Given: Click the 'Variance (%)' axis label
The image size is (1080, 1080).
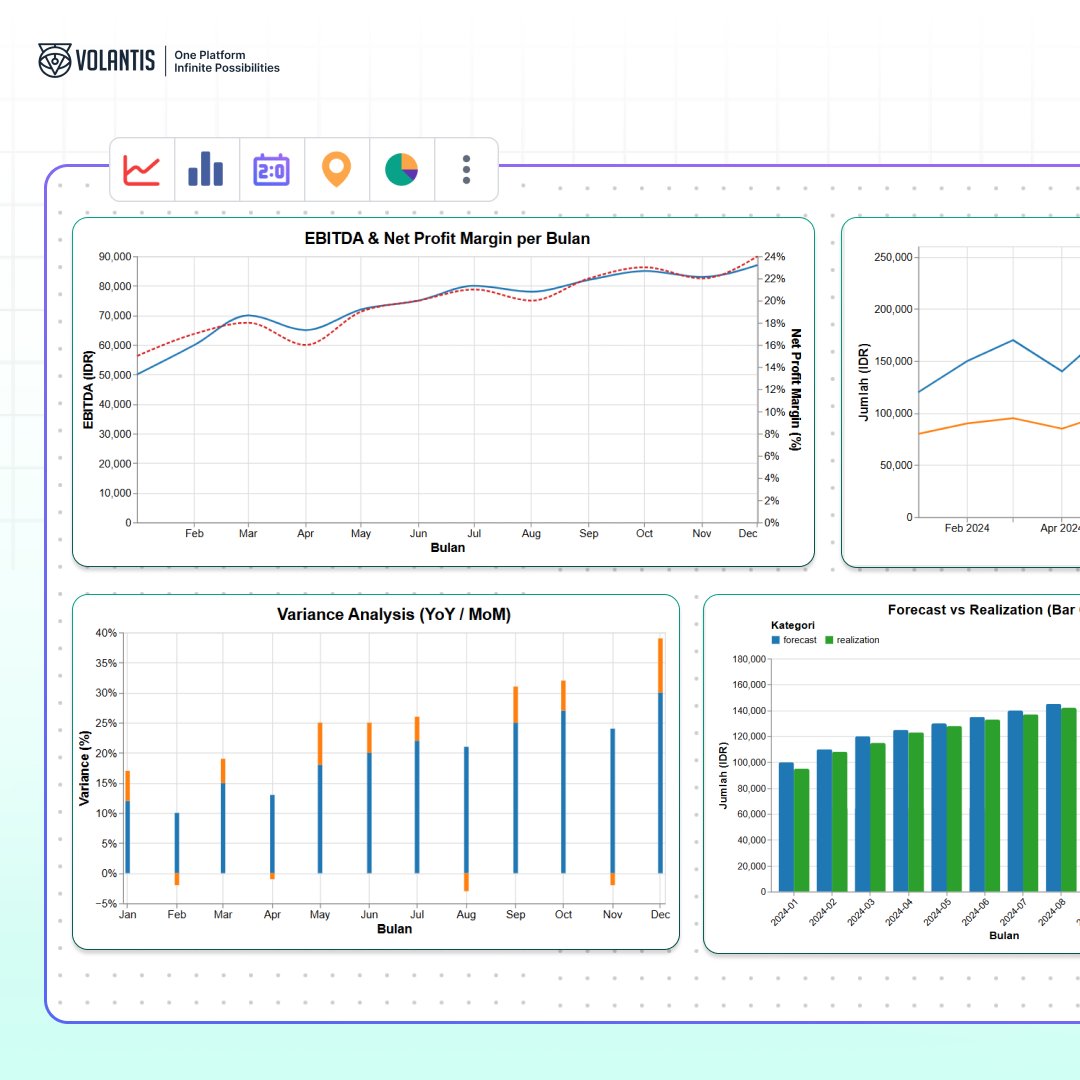Looking at the screenshot, I should tap(85, 768).
